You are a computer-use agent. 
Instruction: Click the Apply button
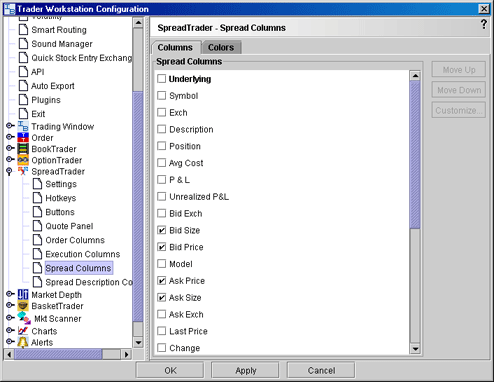click(x=246, y=371)
